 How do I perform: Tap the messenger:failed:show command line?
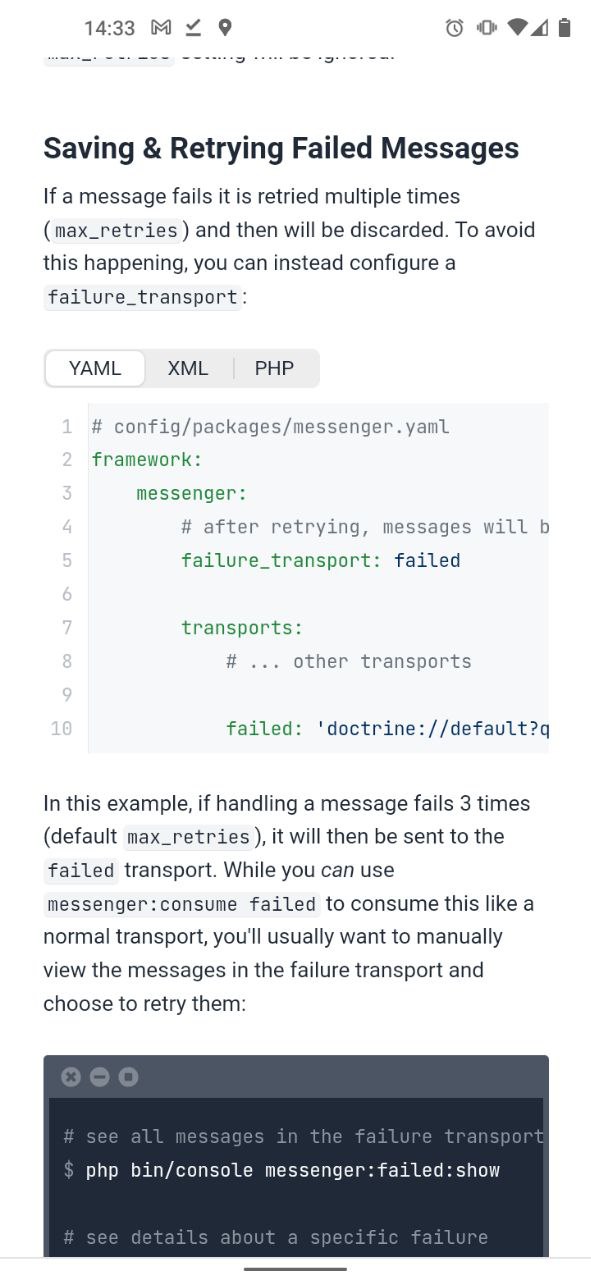292,1170
